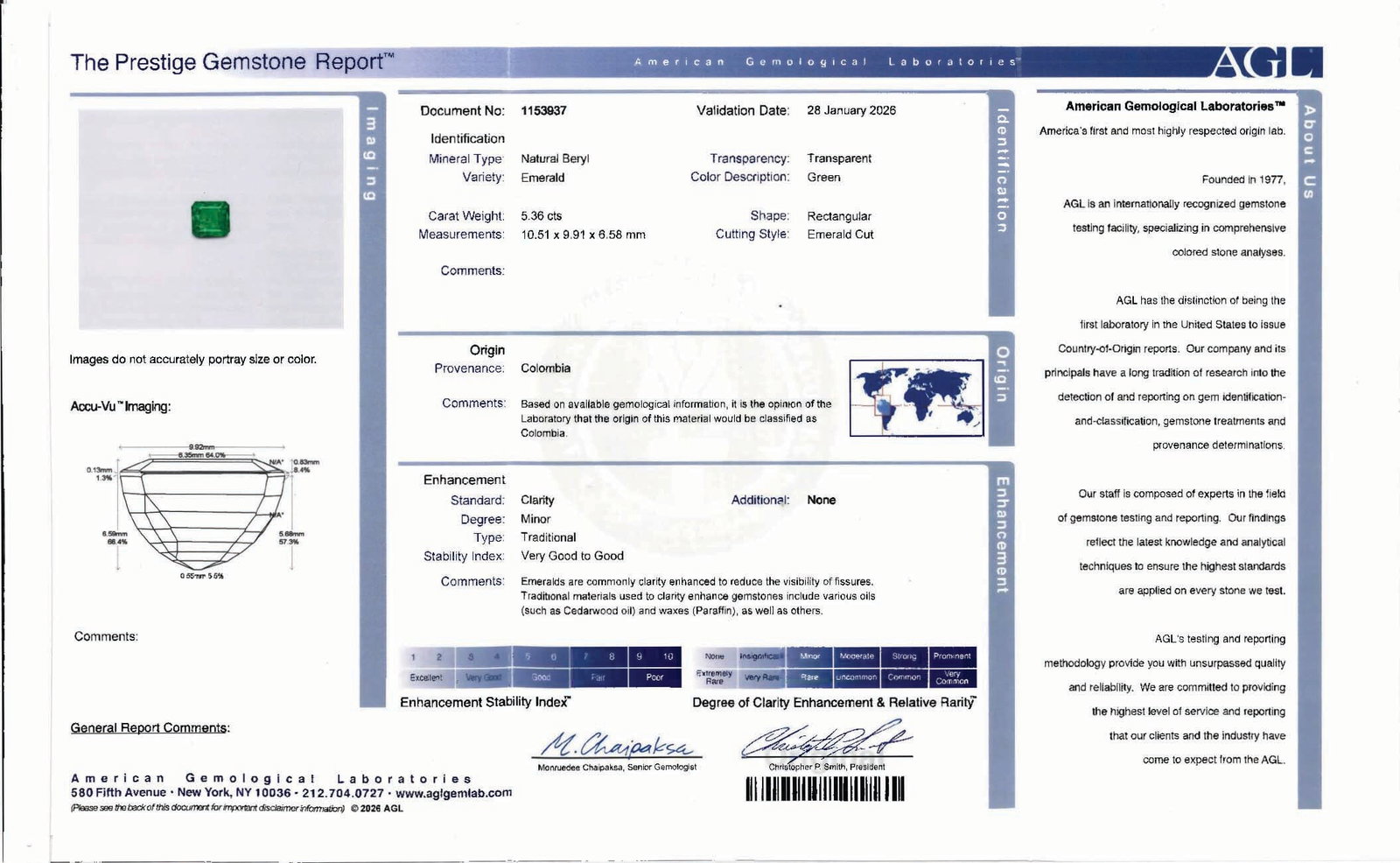
Task: Click the Provenance value "Colombia"
Action: coord(545,368)
